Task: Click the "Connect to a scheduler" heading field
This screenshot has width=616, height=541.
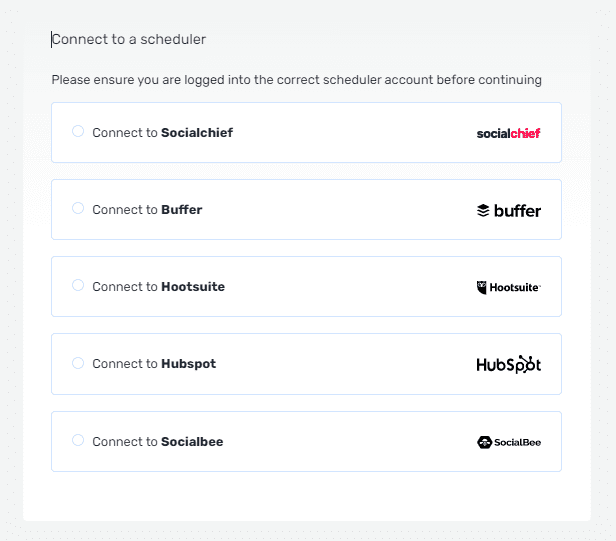Action: [x=306, y=39]
